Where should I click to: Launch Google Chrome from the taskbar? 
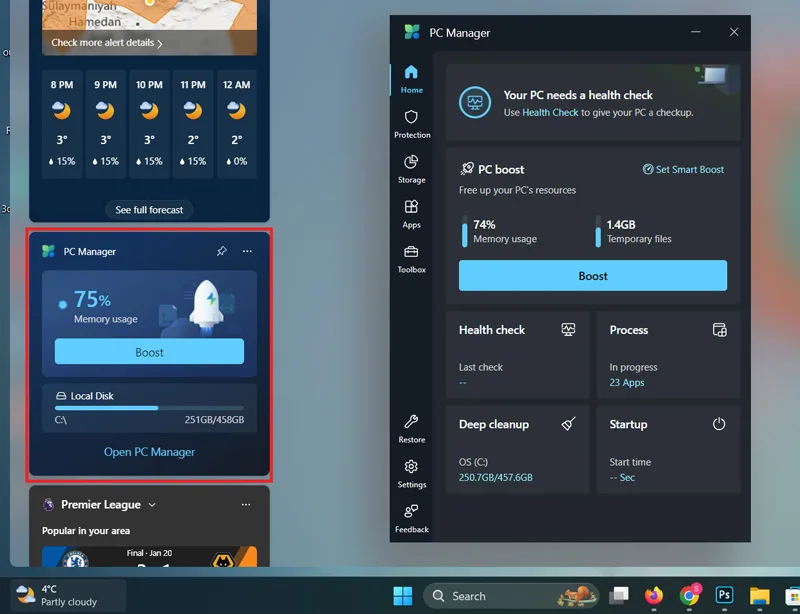coord(689,596)
